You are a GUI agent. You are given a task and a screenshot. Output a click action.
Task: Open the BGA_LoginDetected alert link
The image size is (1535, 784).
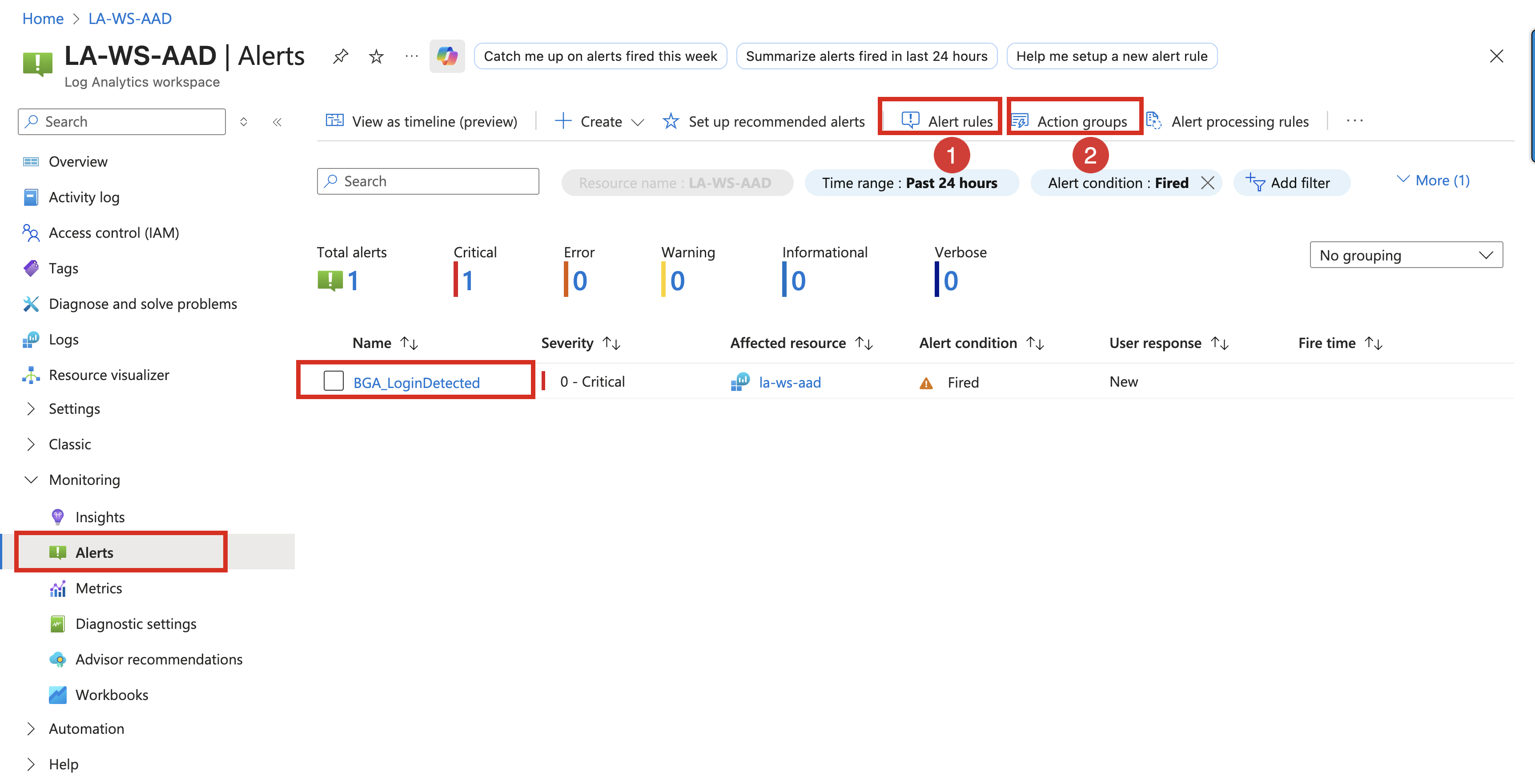(x=417, y=383)
